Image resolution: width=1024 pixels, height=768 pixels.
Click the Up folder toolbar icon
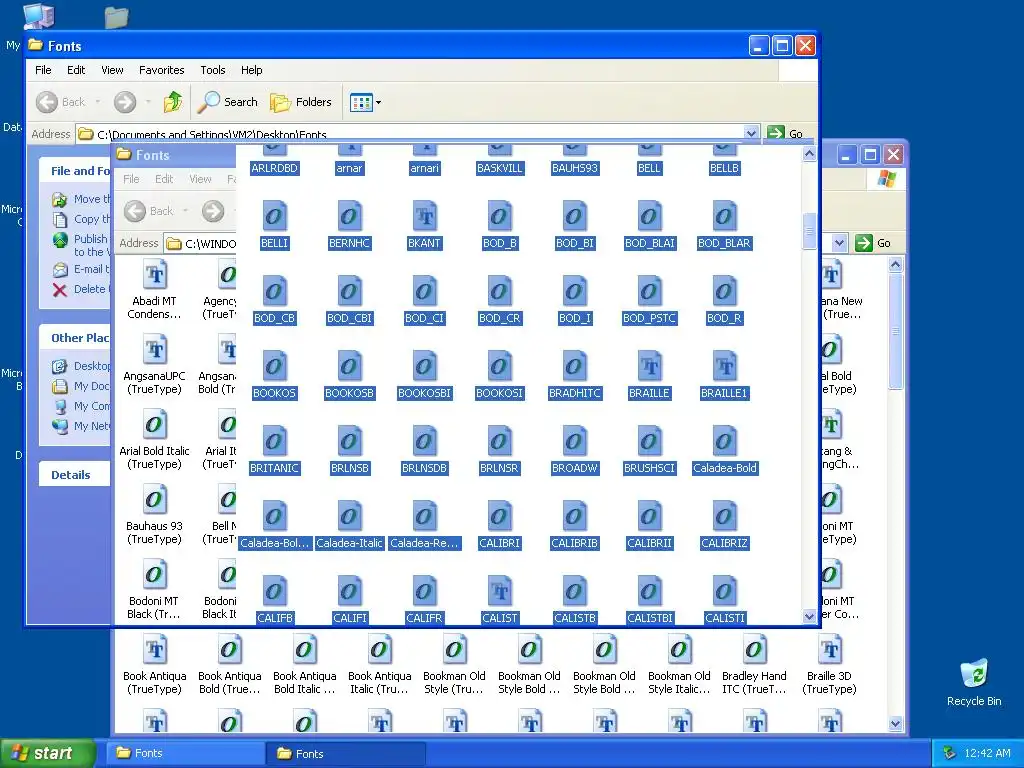[173, 102]
